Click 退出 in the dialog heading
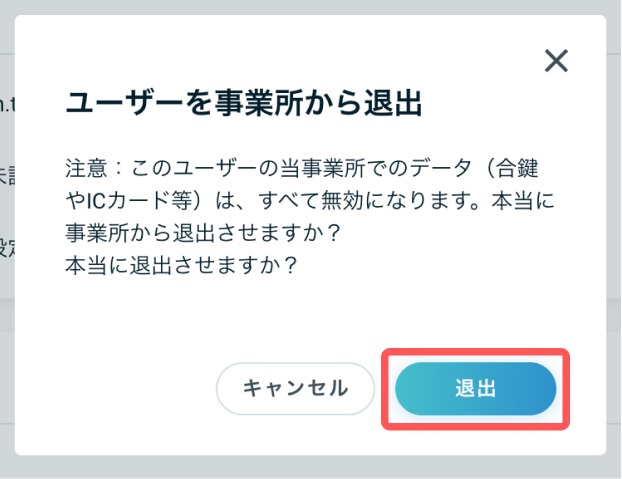Image resolution: width=622 pixels, height=479 pixels. [393, 103]
